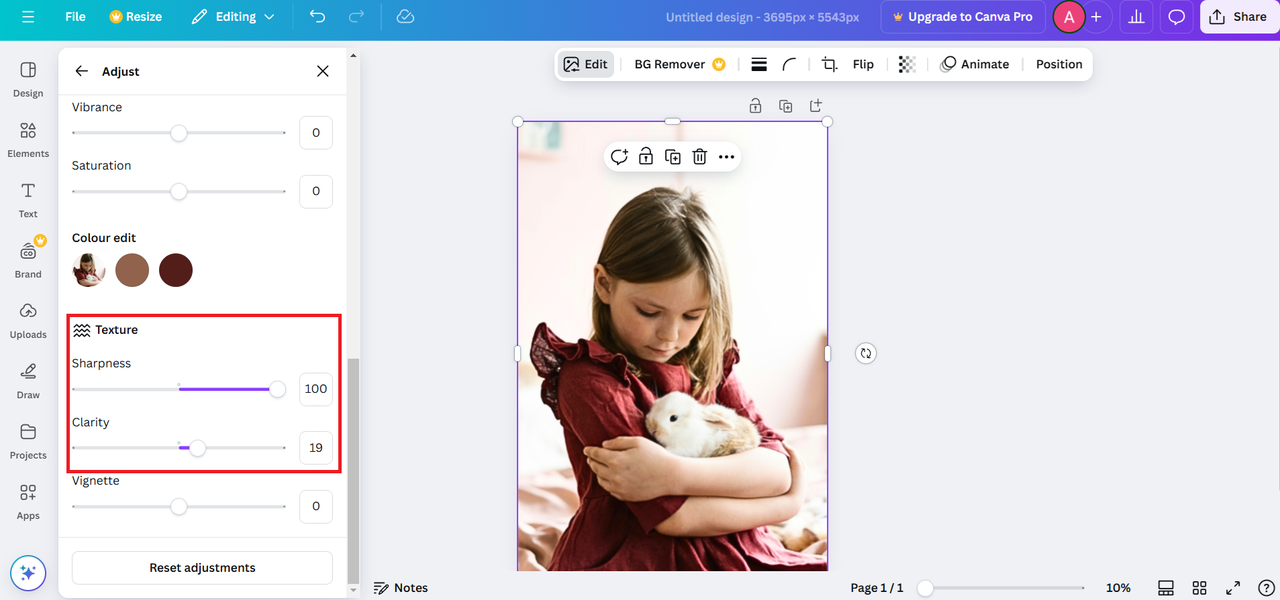Upgrade to Canva Pro
This screenshot has width=1280, height=600.
point(962,17)
